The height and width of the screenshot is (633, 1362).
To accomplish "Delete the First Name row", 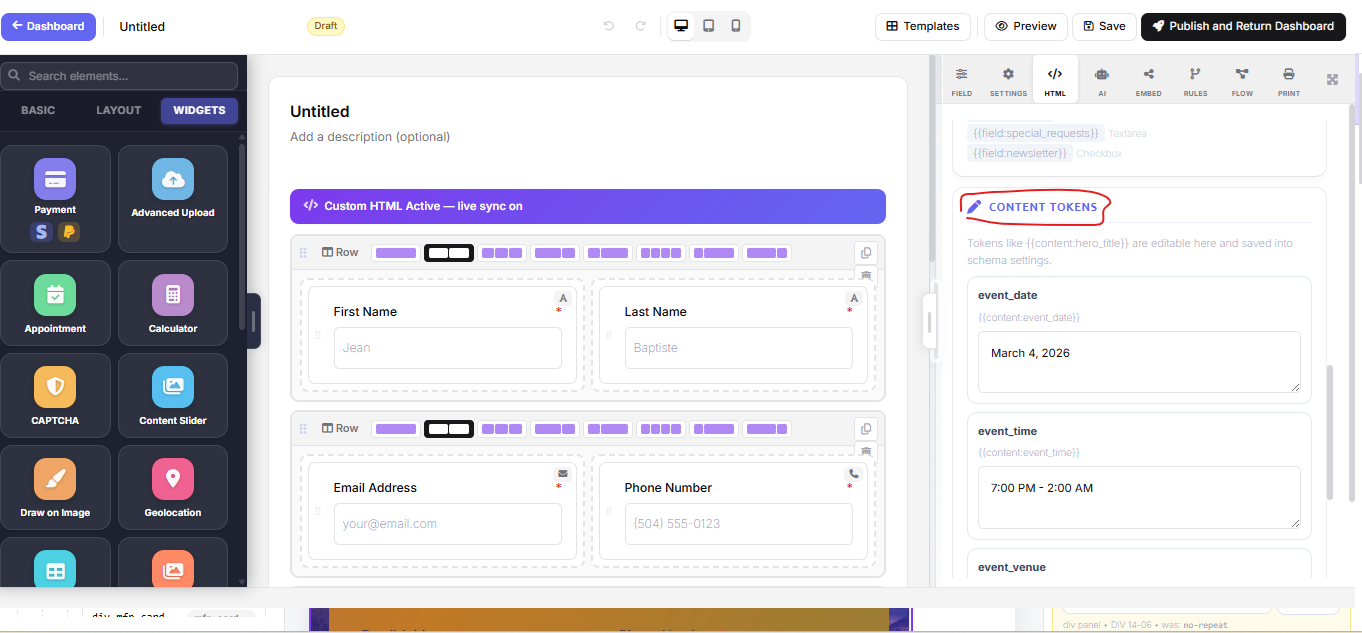I will [866, 275].
